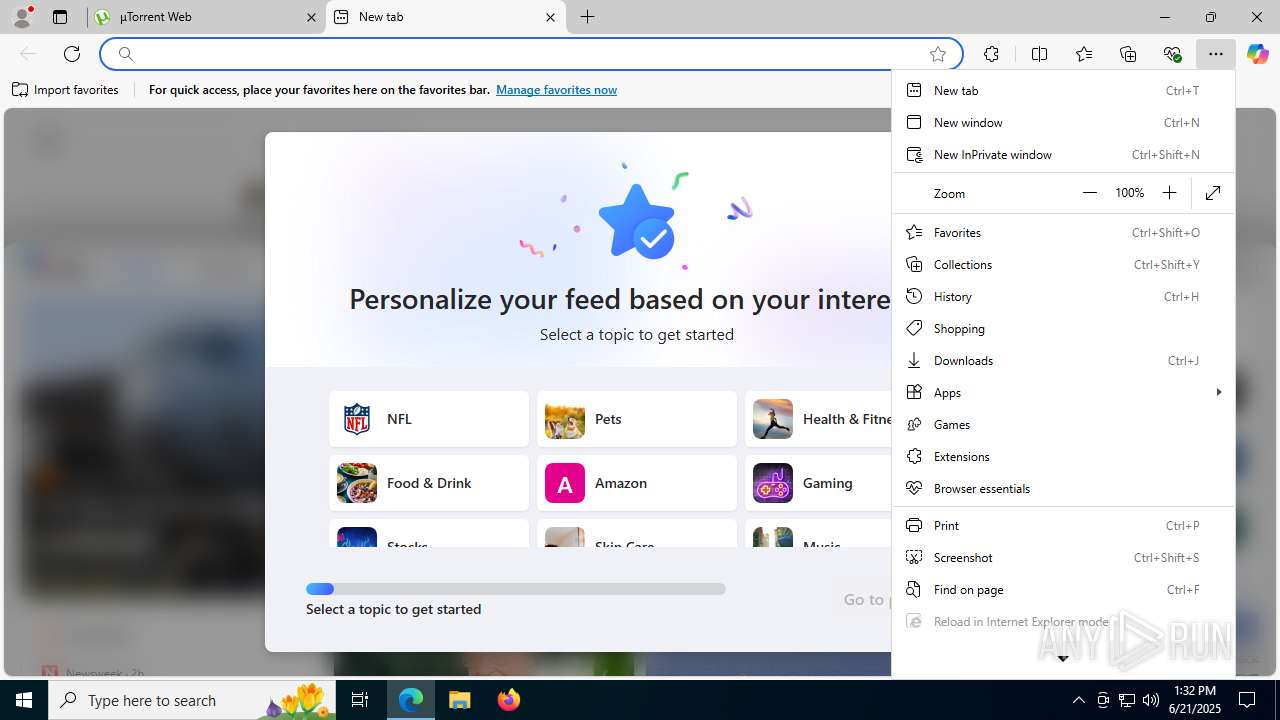
Task: Launch Firefox from the taskbar
Action: coord(509,700)
